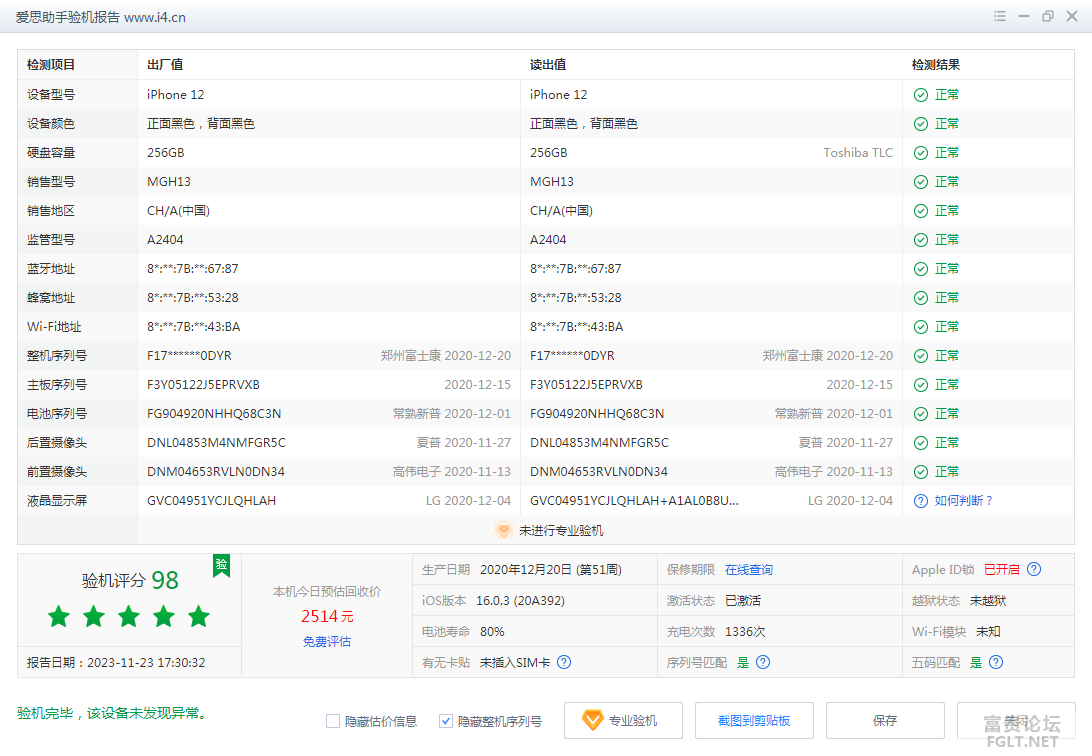Click the green check icon in 设备型号 row
Image resolution: width=1092 pixels, height=756 pixels.
(x=921, y=95)
